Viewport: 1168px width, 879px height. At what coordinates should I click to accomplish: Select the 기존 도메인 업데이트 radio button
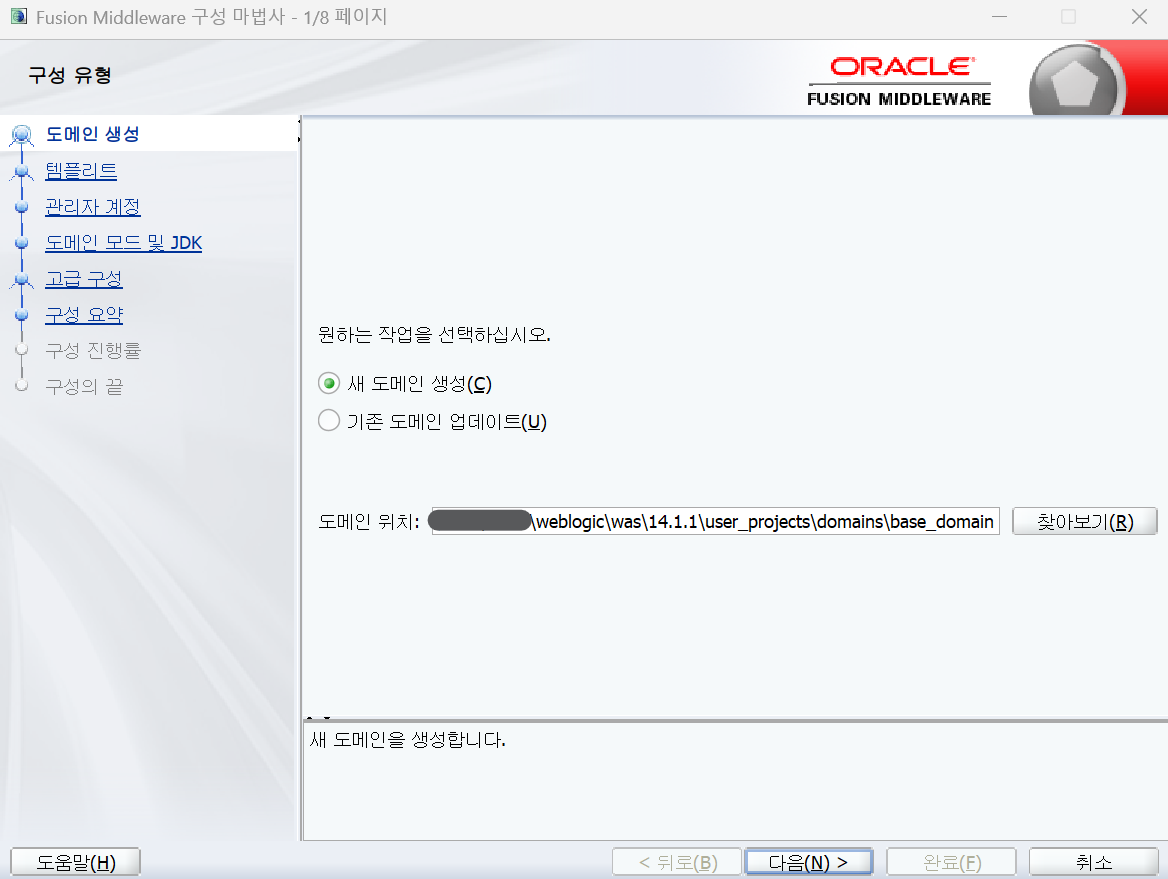(x=328, y=421)
